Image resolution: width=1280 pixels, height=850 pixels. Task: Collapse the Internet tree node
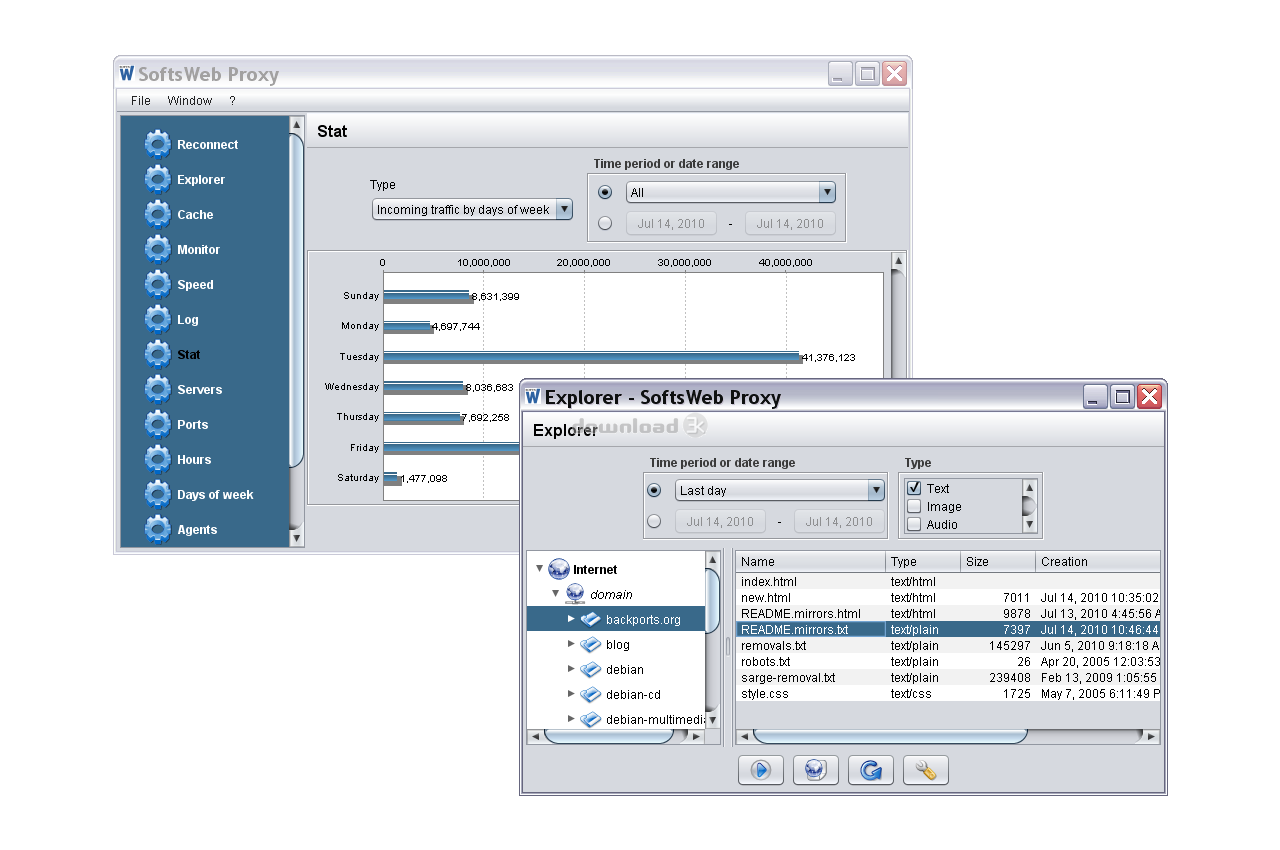click(540, 569)
